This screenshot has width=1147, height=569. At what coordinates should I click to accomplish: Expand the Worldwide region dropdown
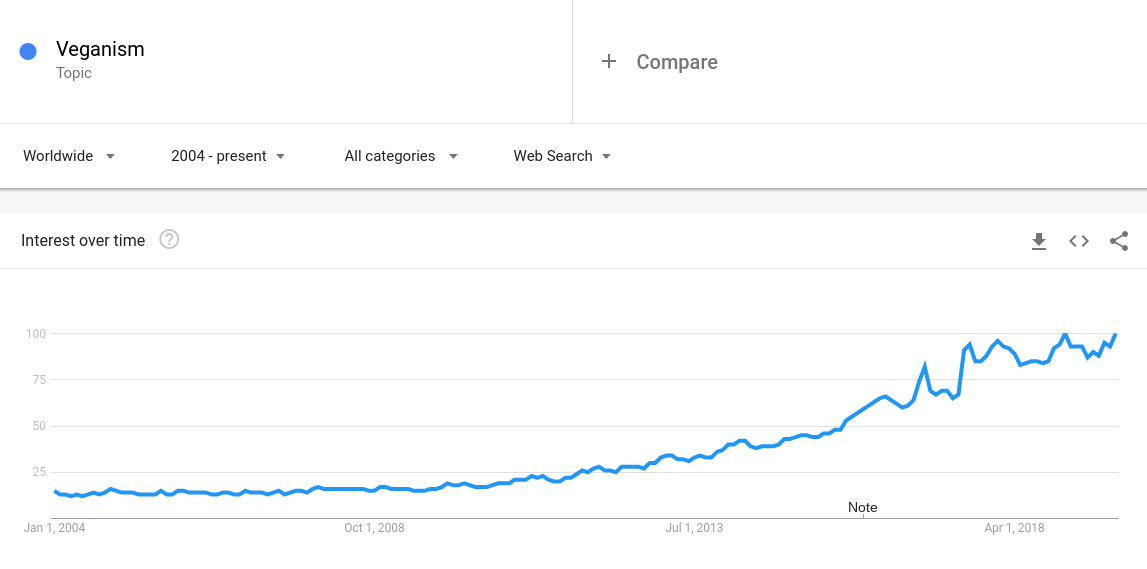coord(69,156)
